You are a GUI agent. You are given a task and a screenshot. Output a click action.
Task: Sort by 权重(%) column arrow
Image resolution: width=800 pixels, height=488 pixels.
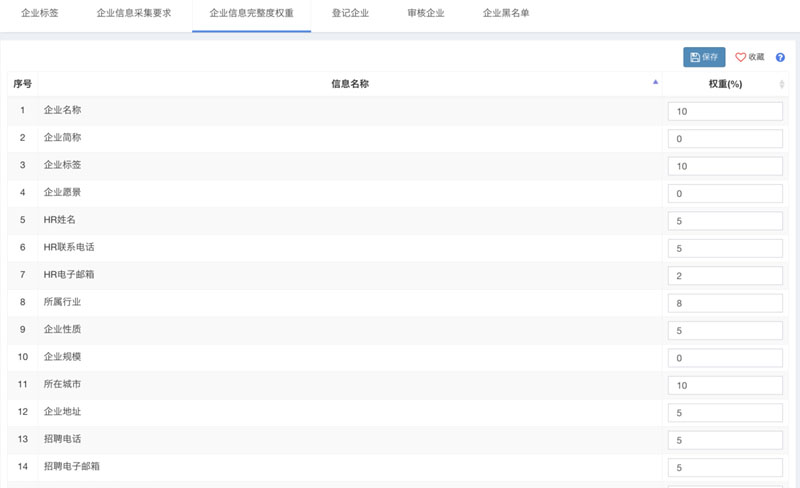pyautogui.click(x=782, y=84)
